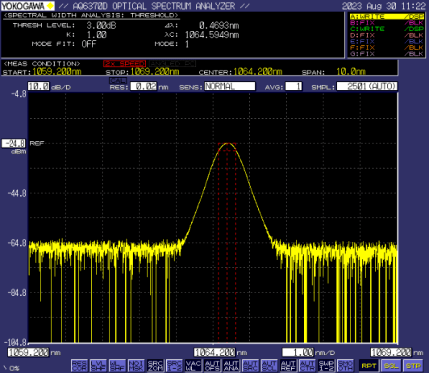Click the SRC ZOM status icon
The image size is (430, 373).
(155, 366)
